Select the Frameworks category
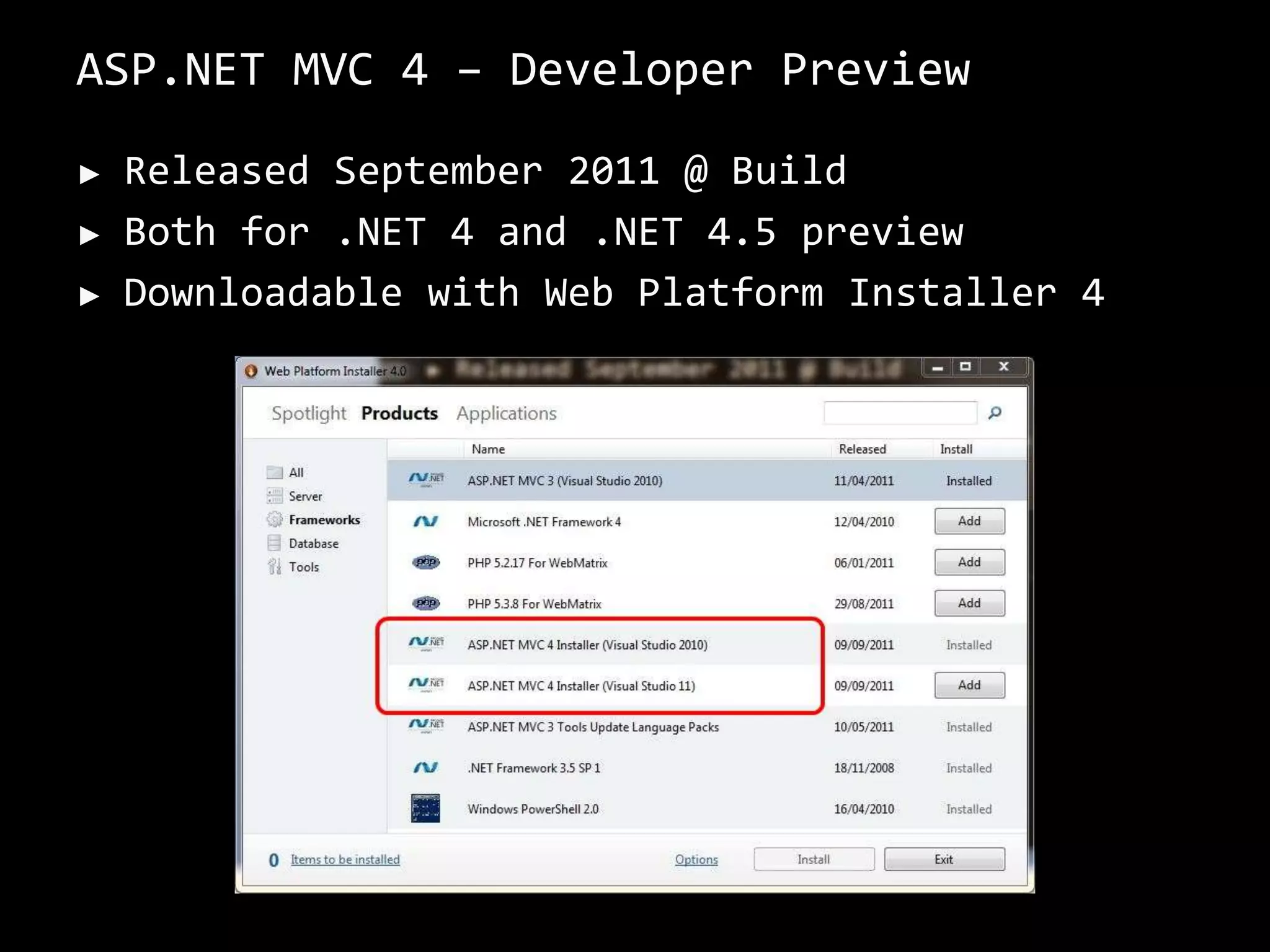 click(x=324, y=519)
